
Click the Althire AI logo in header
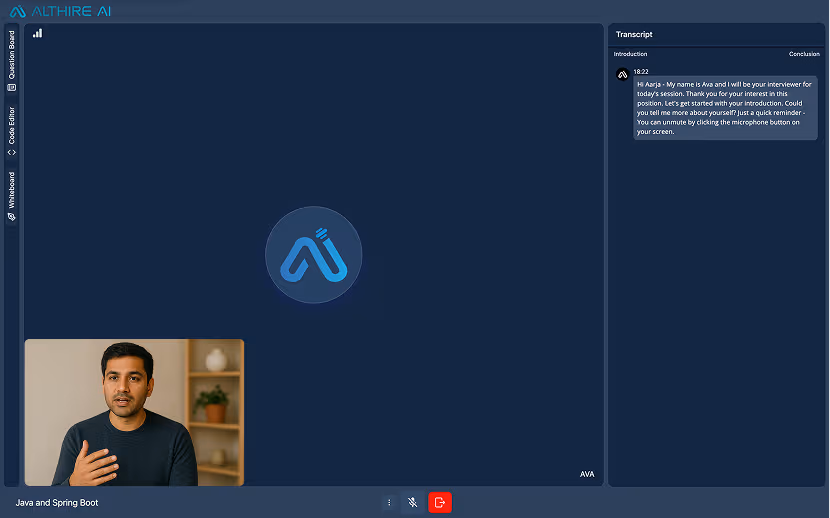click(x=60, y=11)
